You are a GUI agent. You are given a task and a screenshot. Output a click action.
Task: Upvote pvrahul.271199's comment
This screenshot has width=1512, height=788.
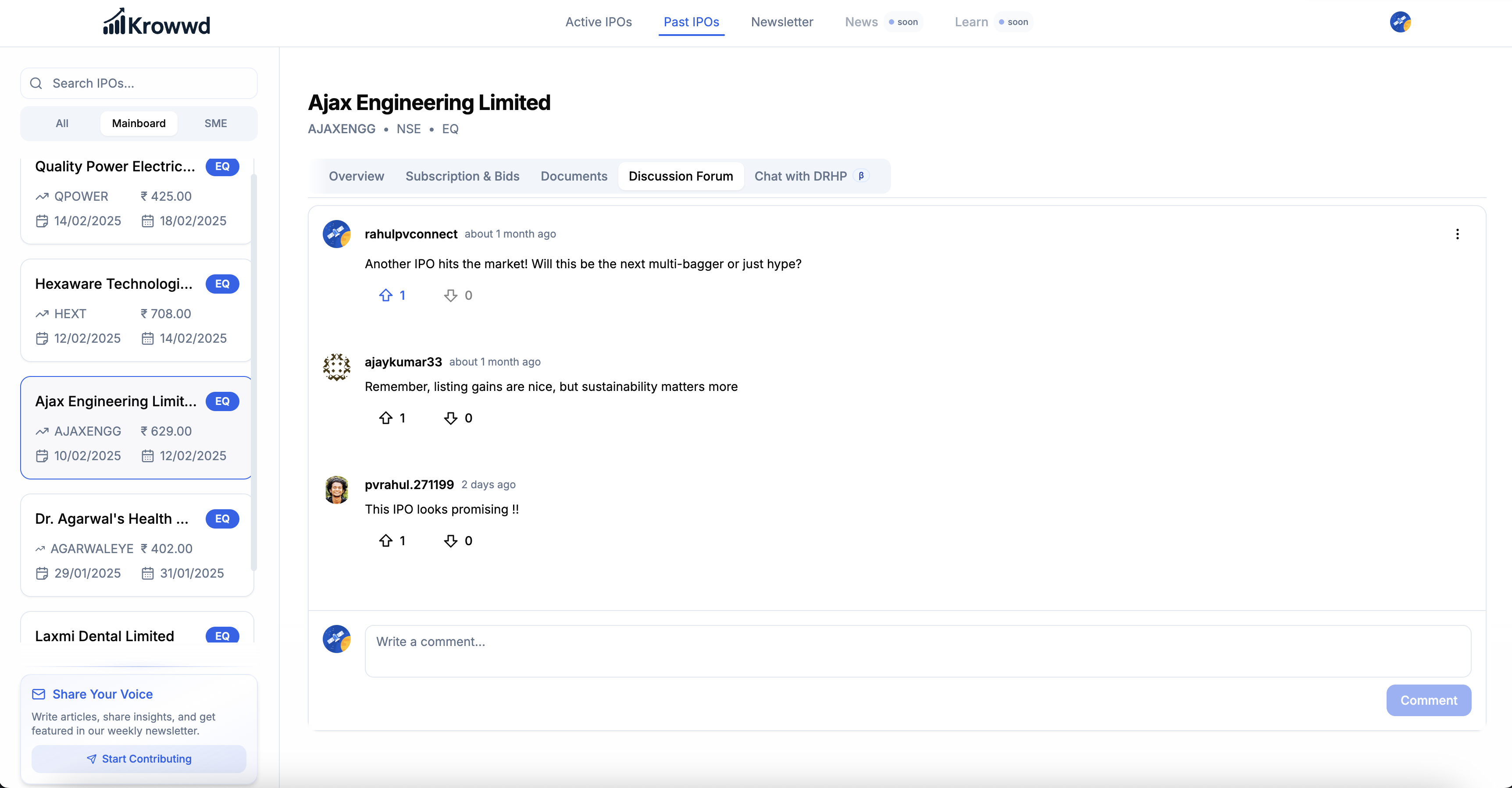click(385, 540)
